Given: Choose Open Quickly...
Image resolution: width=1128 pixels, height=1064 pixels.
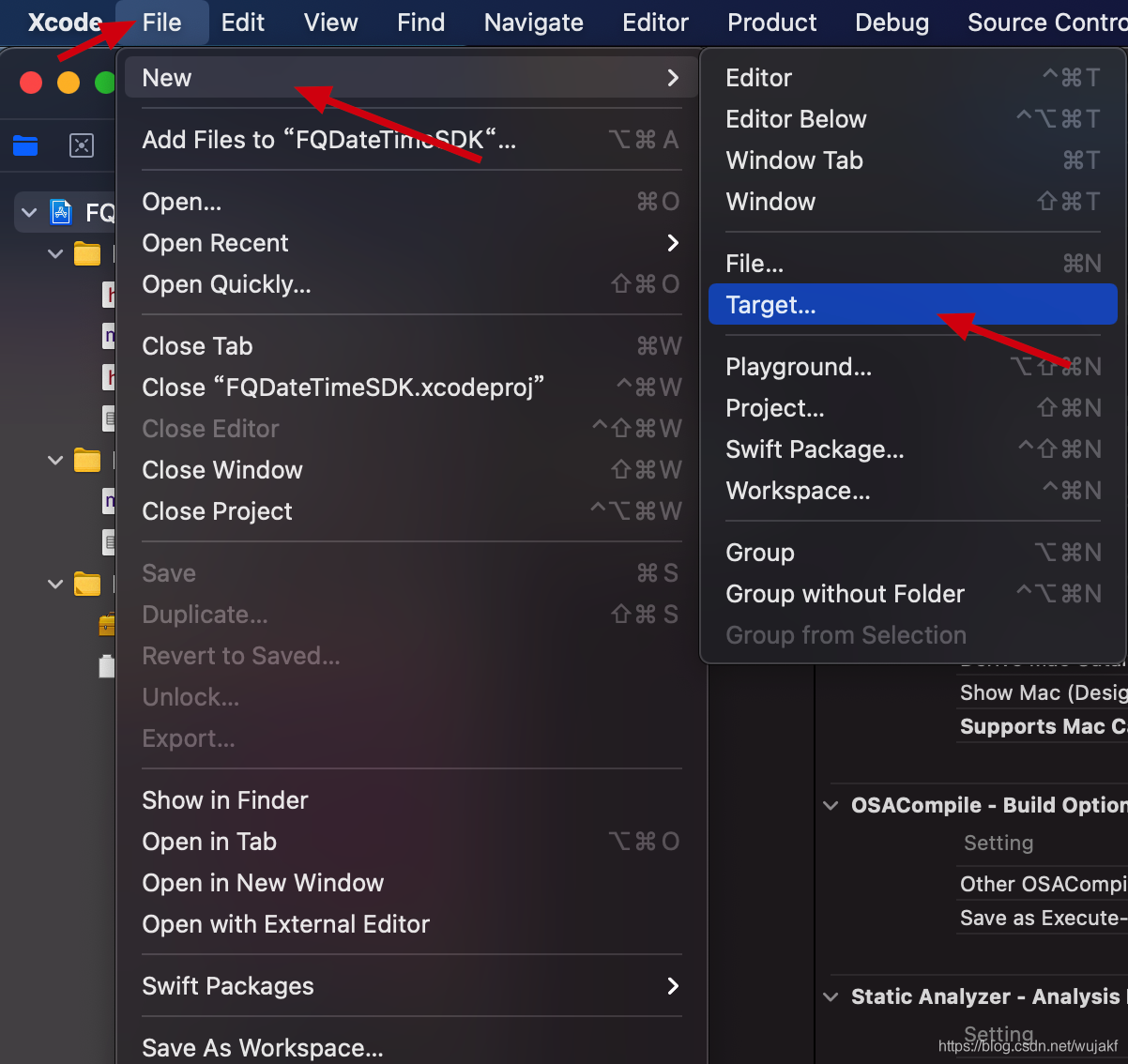Looking at the screenshot, I should (x=411, y=284).
